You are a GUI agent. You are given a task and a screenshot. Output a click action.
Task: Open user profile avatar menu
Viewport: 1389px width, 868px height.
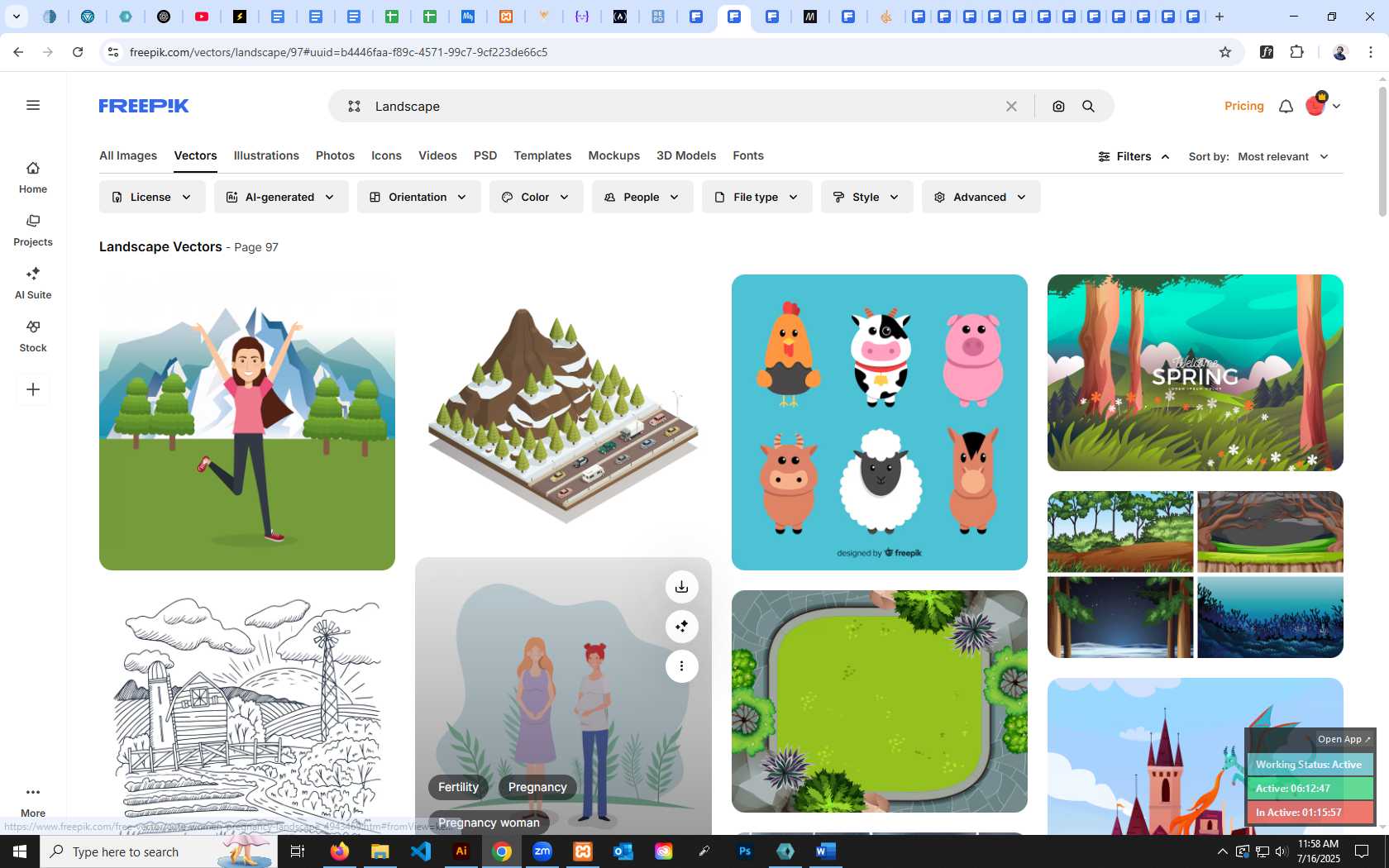1323,105
